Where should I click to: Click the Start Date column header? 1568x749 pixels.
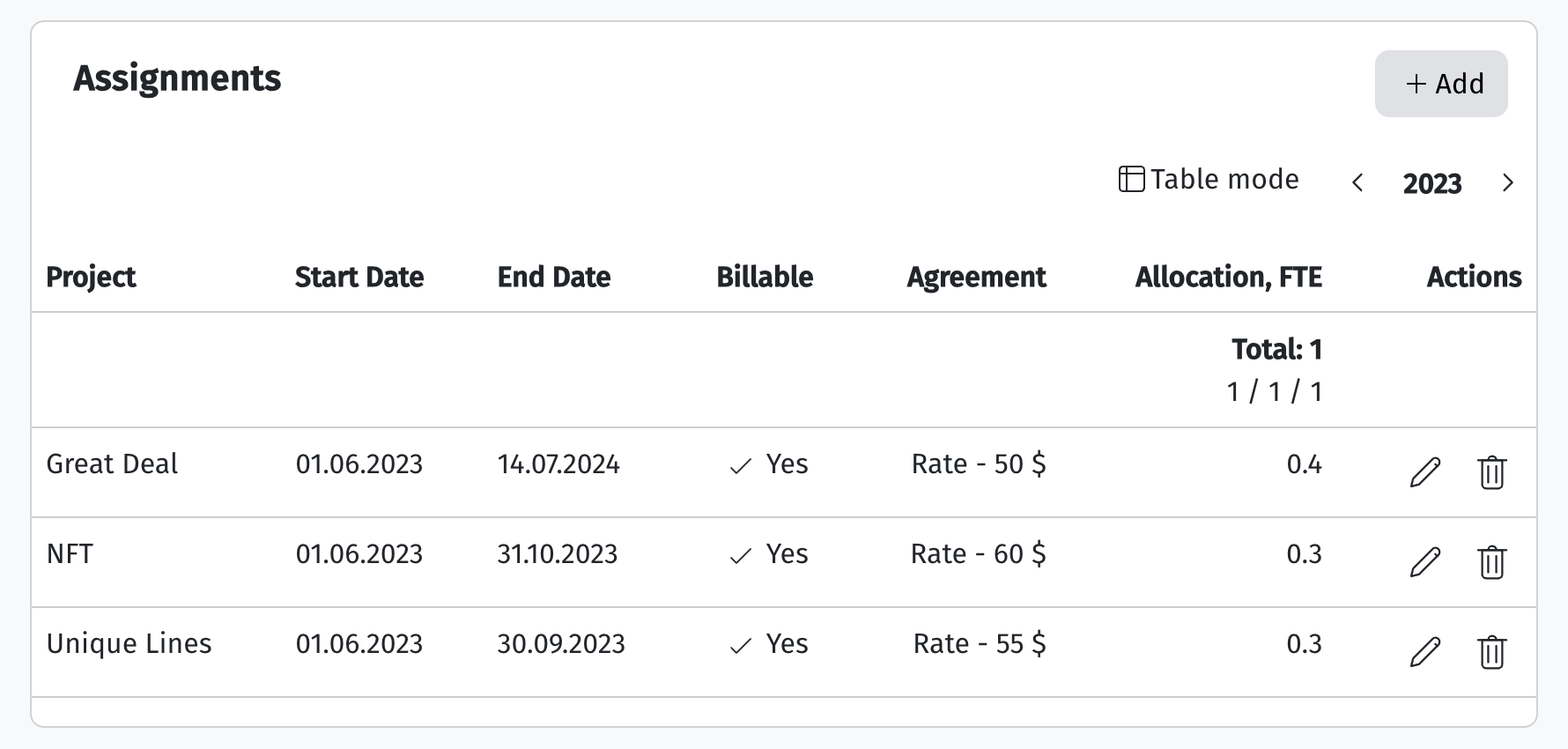(359, 277)
